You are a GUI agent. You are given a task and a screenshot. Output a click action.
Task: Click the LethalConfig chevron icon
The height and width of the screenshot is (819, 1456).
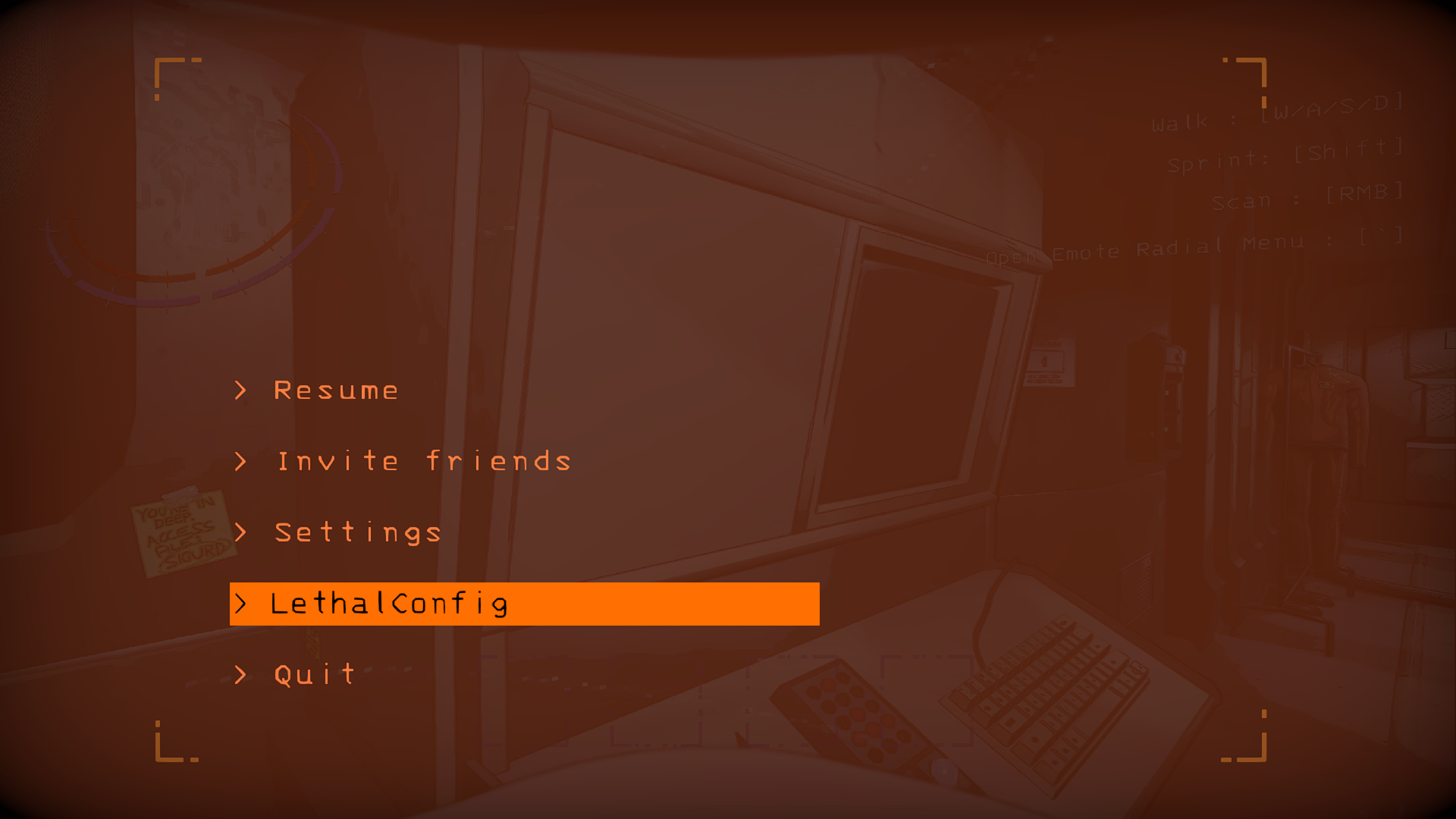[x=243, y=602]
